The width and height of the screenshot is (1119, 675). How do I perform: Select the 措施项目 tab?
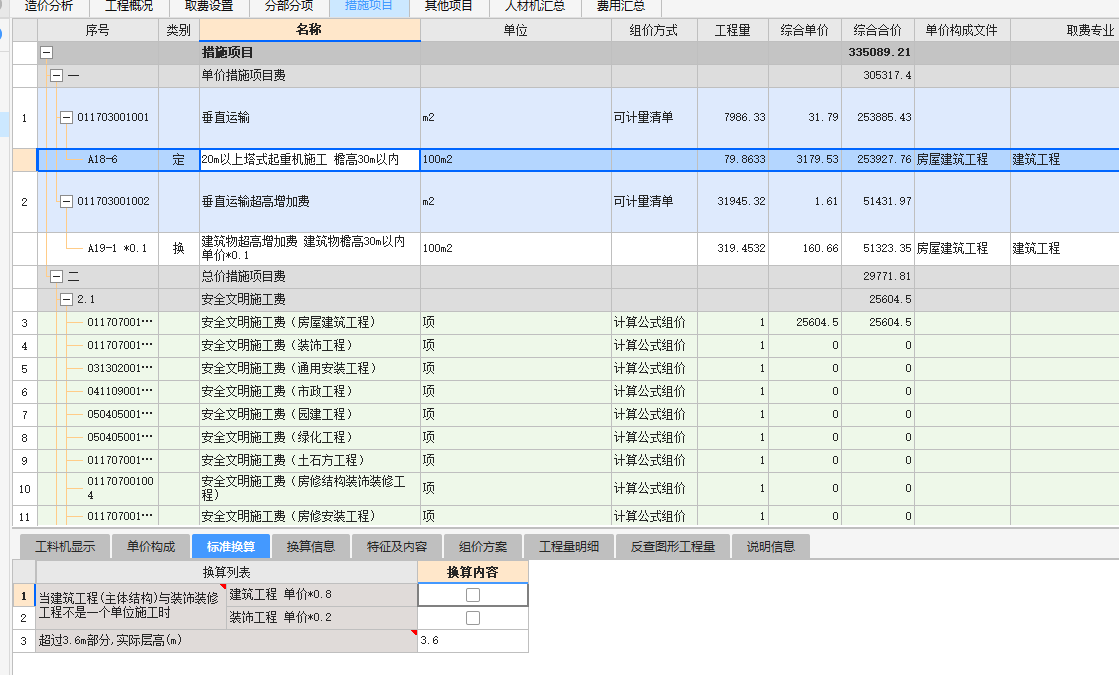tap(369, 6)
